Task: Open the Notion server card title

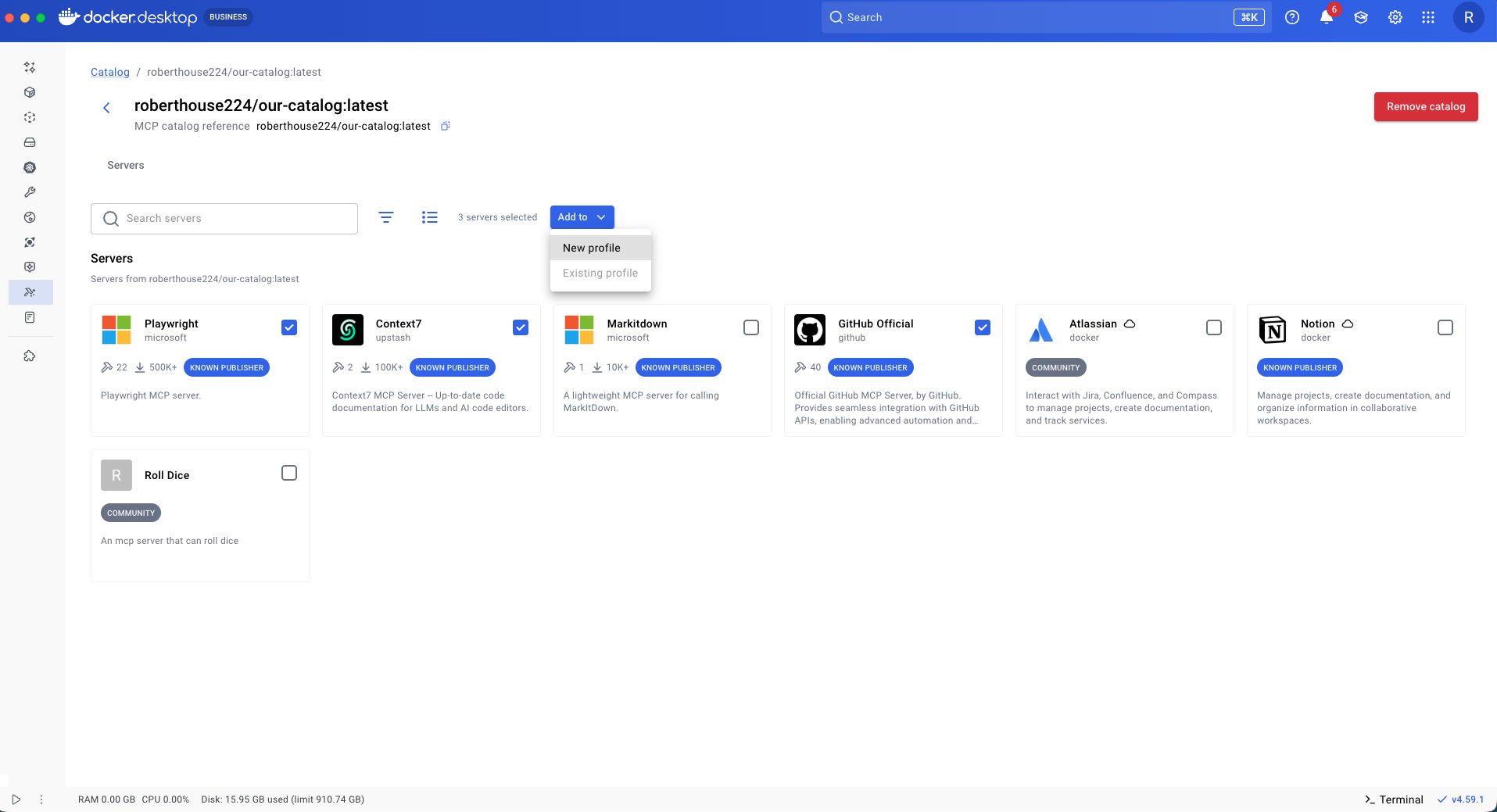Action: (1318, 324)
